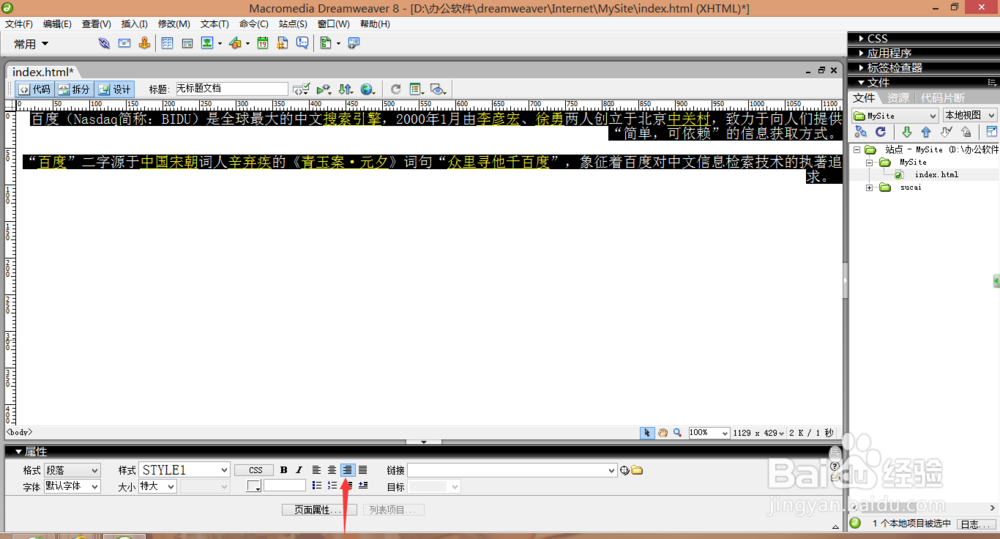This screenshot has width=1000, height=539.
Task: Click the insert Div tag icon
Action: [x=187, y=43]
